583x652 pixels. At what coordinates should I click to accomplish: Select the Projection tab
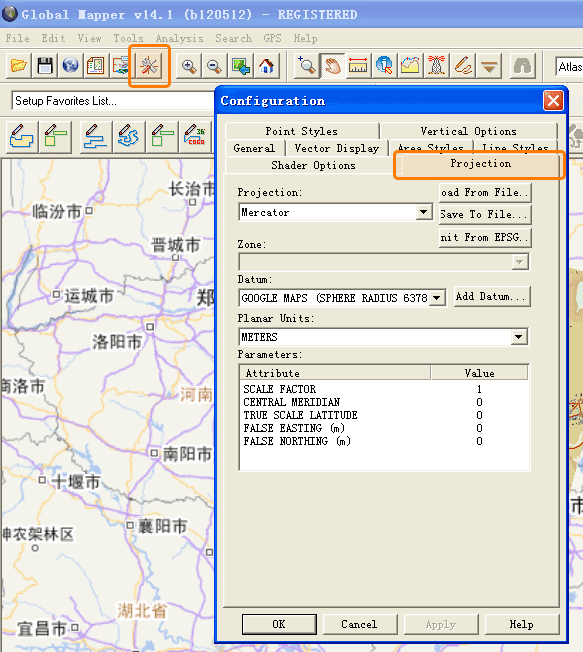point(480,164)
